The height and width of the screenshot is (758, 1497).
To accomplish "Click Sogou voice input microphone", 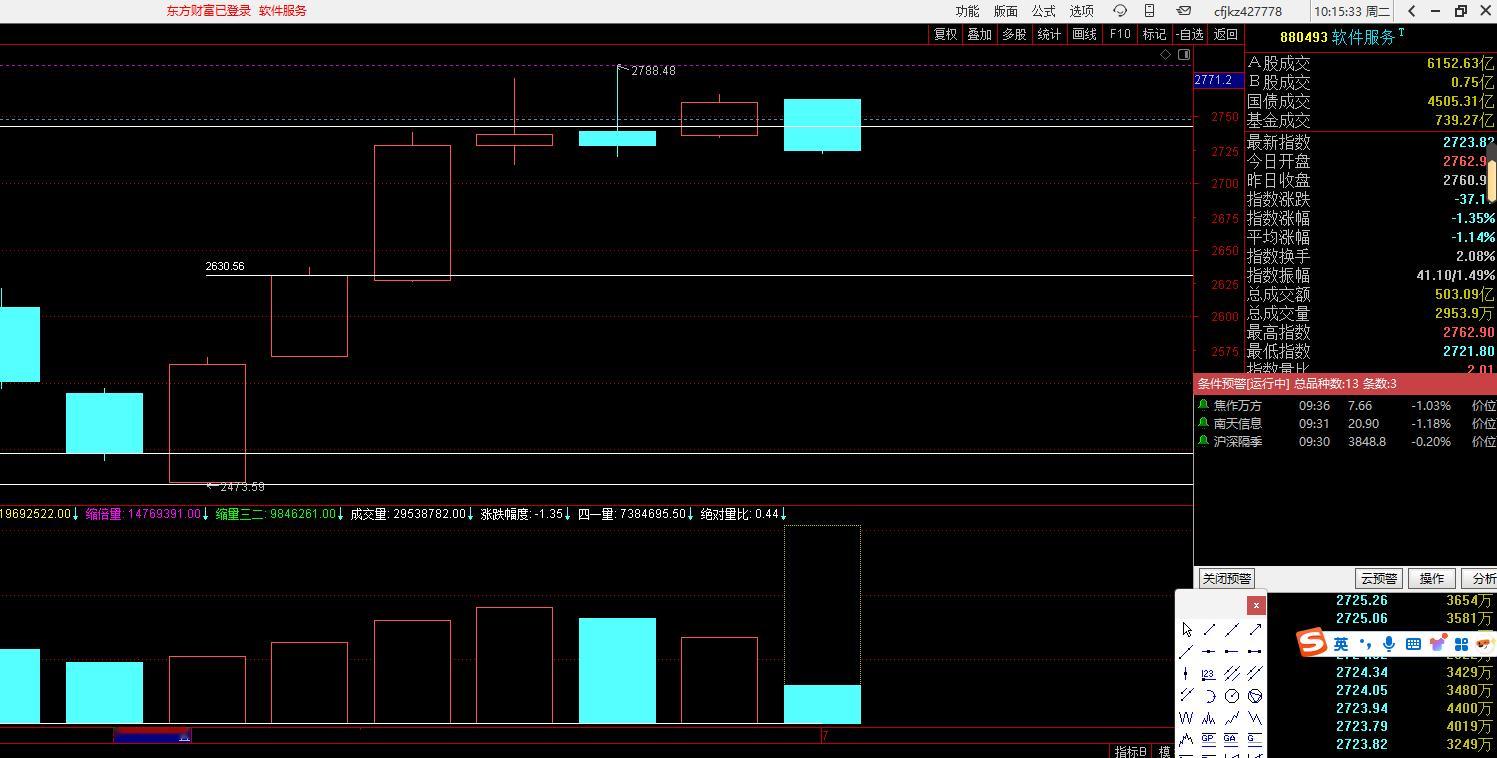I will [x=1389, y=644].
